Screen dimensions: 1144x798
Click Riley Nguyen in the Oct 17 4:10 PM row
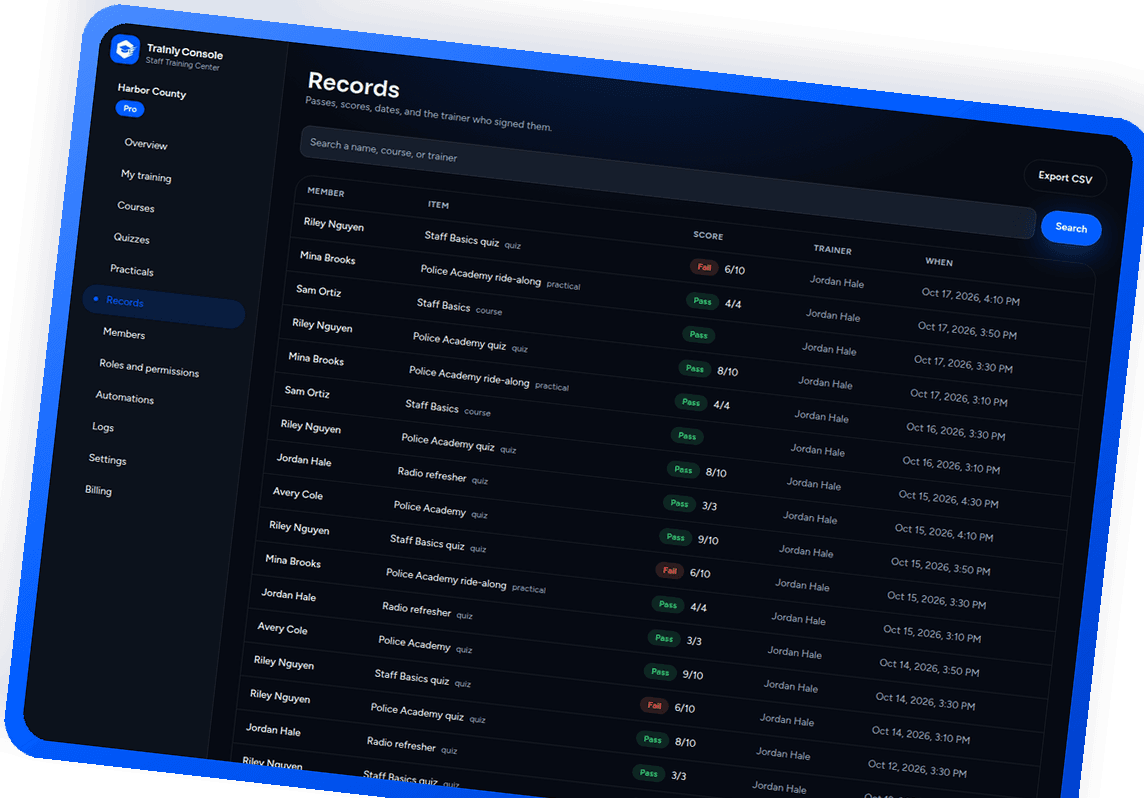tap(333, 224)
